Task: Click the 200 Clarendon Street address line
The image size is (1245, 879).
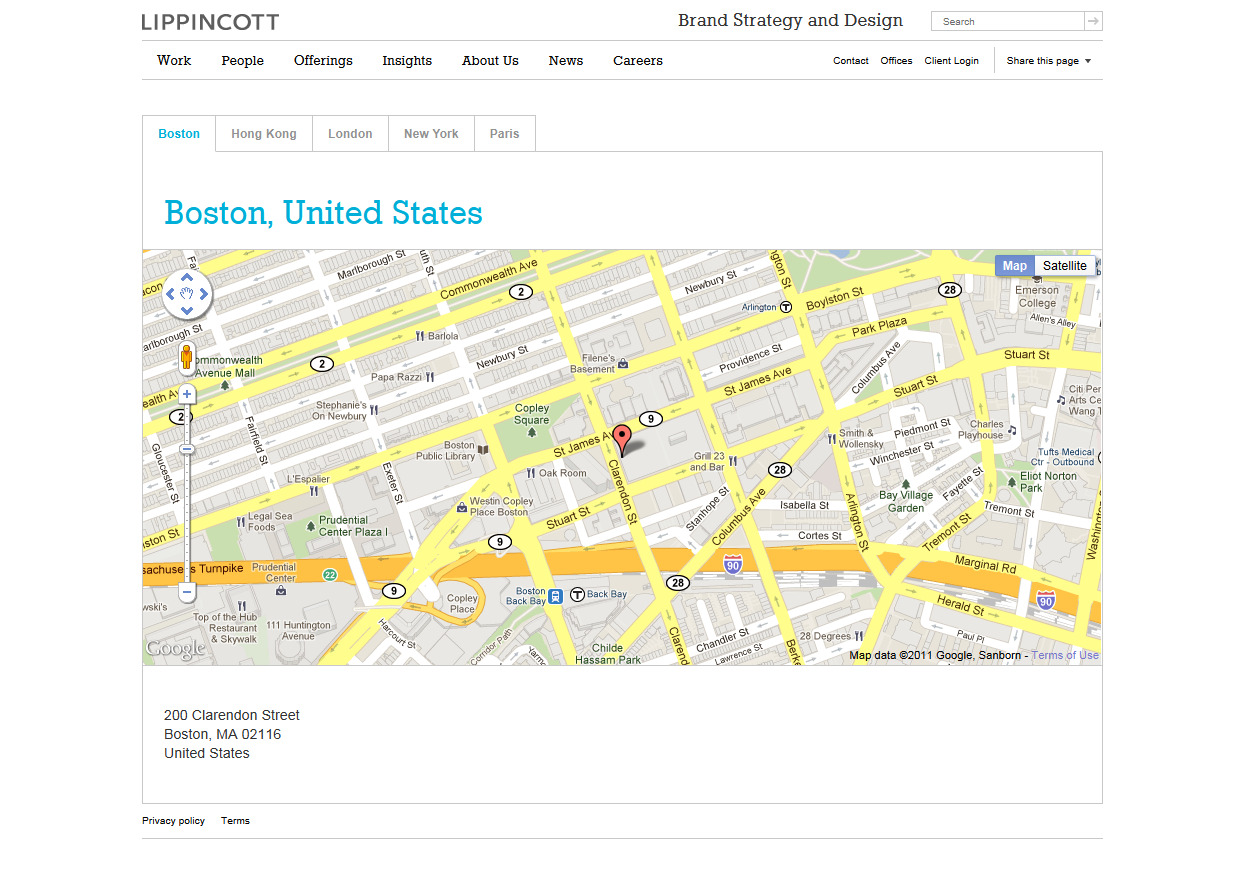Action: click(x=232, y=715)
